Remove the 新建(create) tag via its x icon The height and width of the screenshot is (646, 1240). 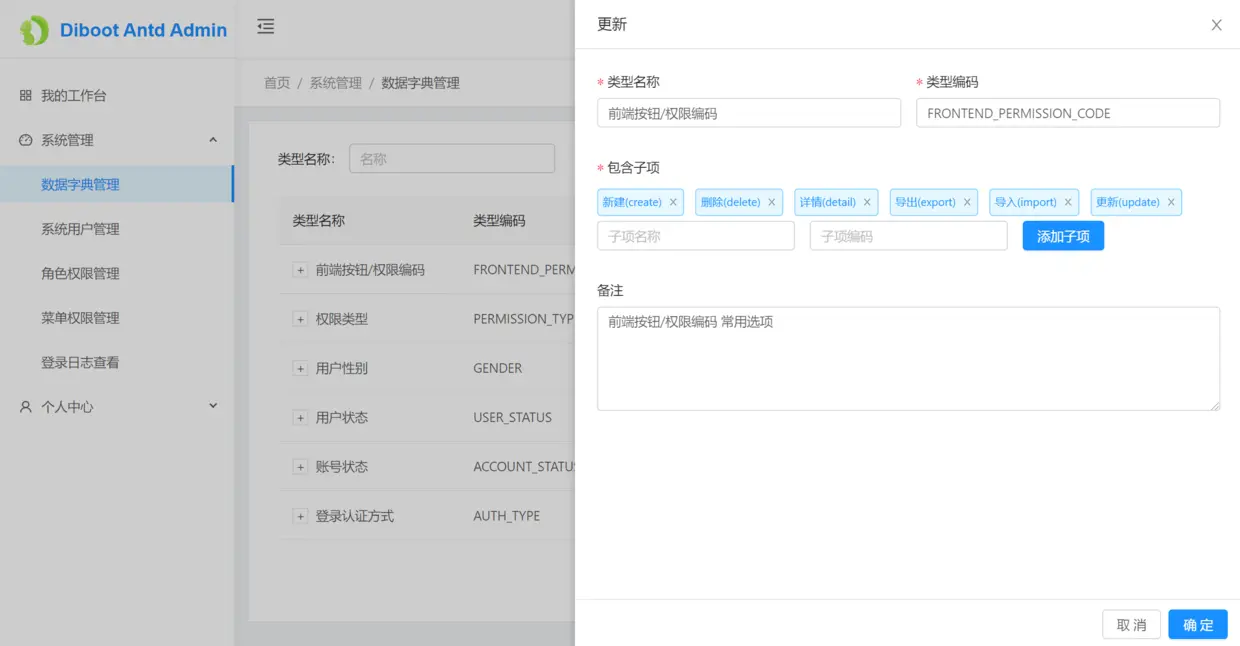point(670,202)
